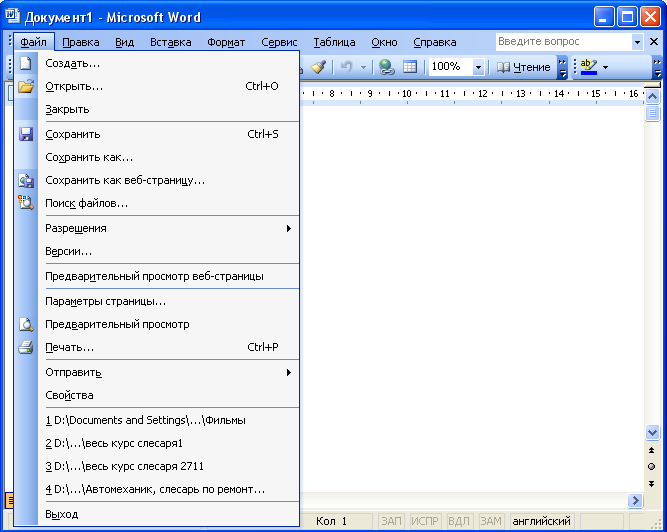Click английский language in status bar

(542, 521)
